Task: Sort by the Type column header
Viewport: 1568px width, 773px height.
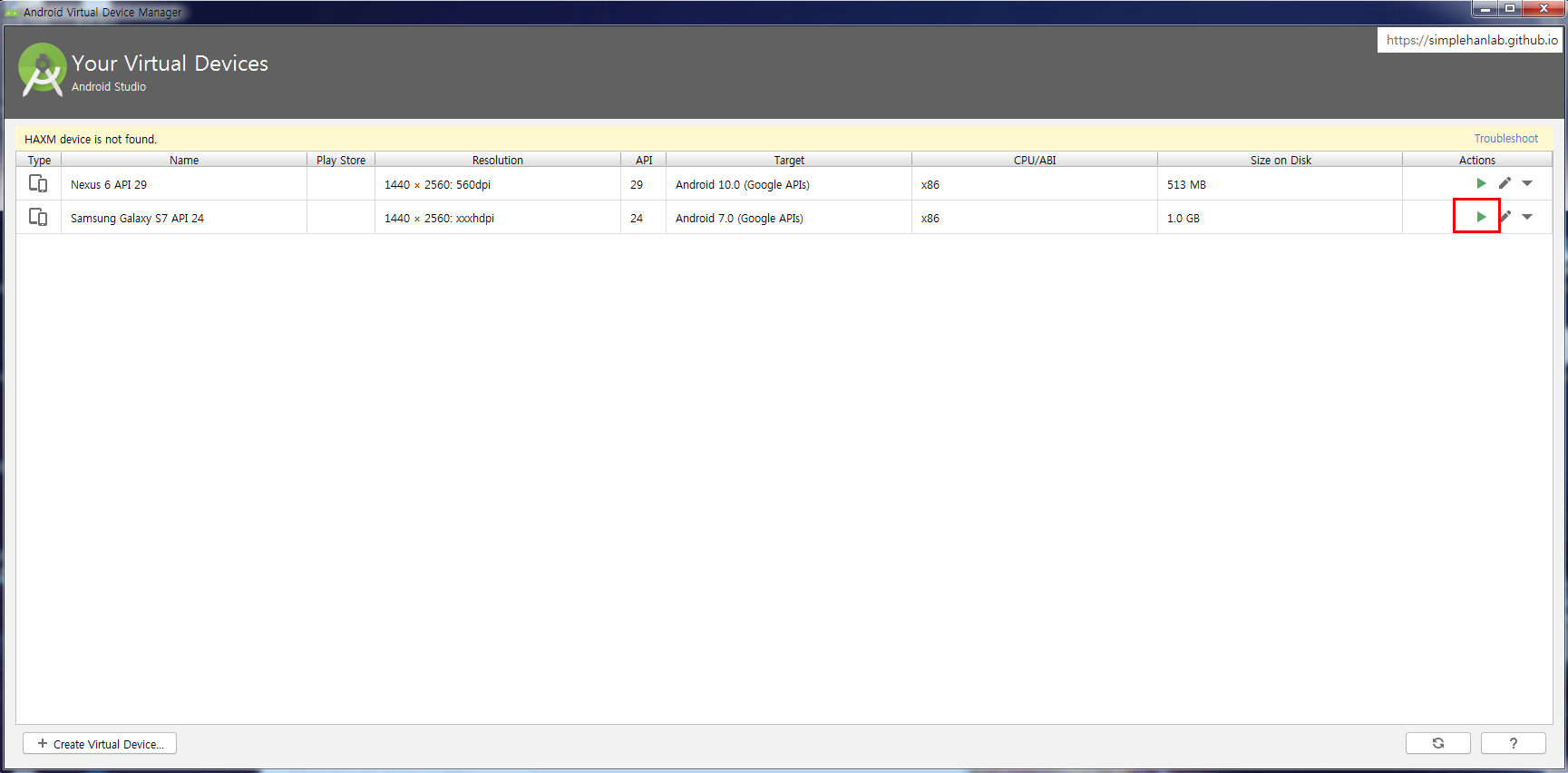Action: coord(39,160)
